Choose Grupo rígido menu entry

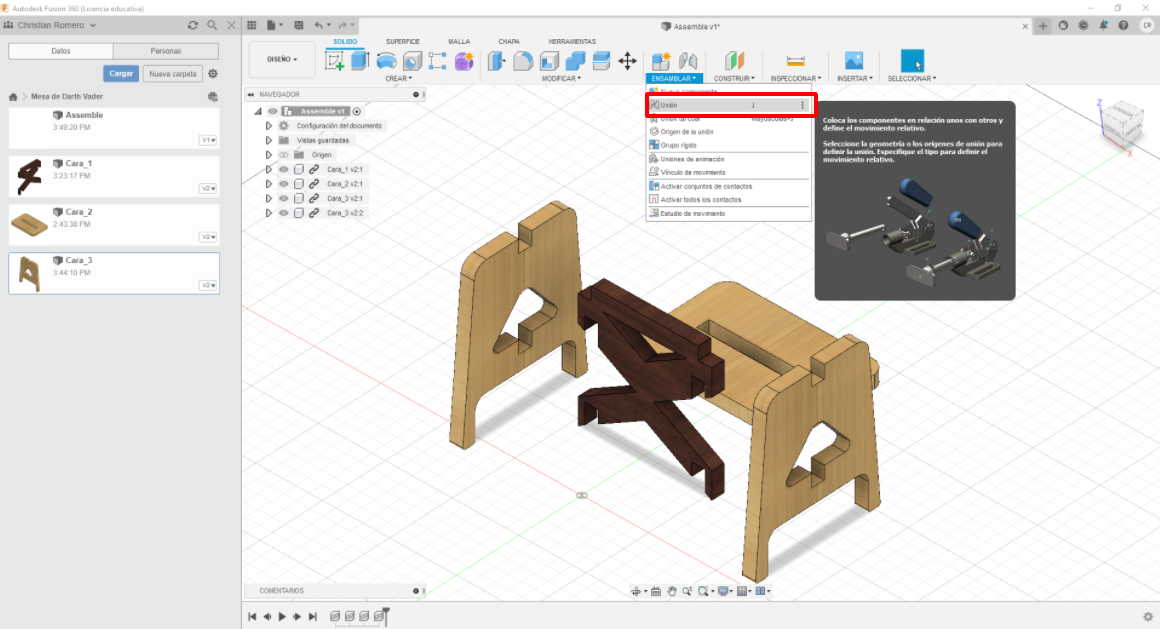(x=729, y=146)
